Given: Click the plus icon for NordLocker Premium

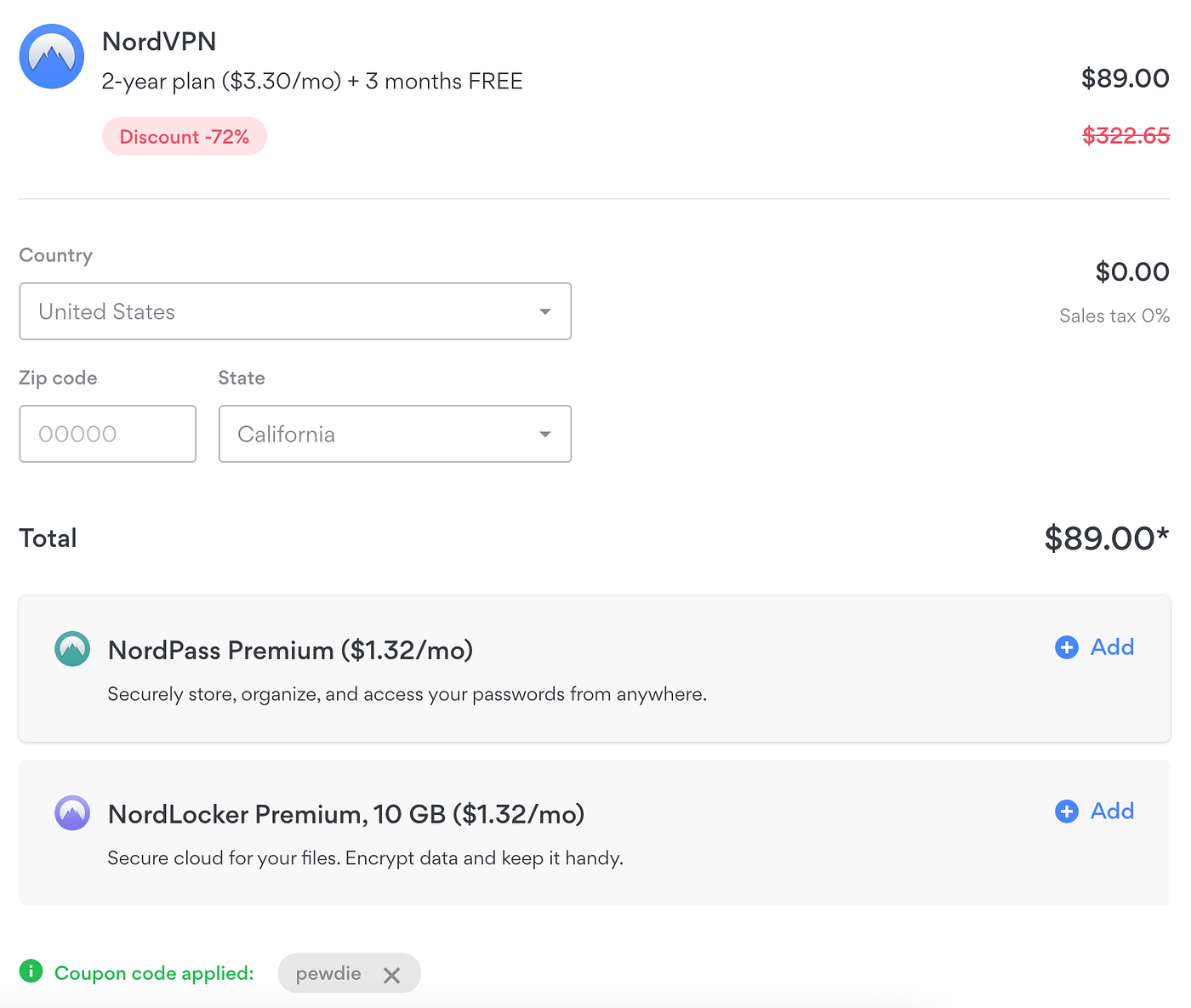Looking at the screenshot, I should pyautogui.click(x=1066, y=812).
